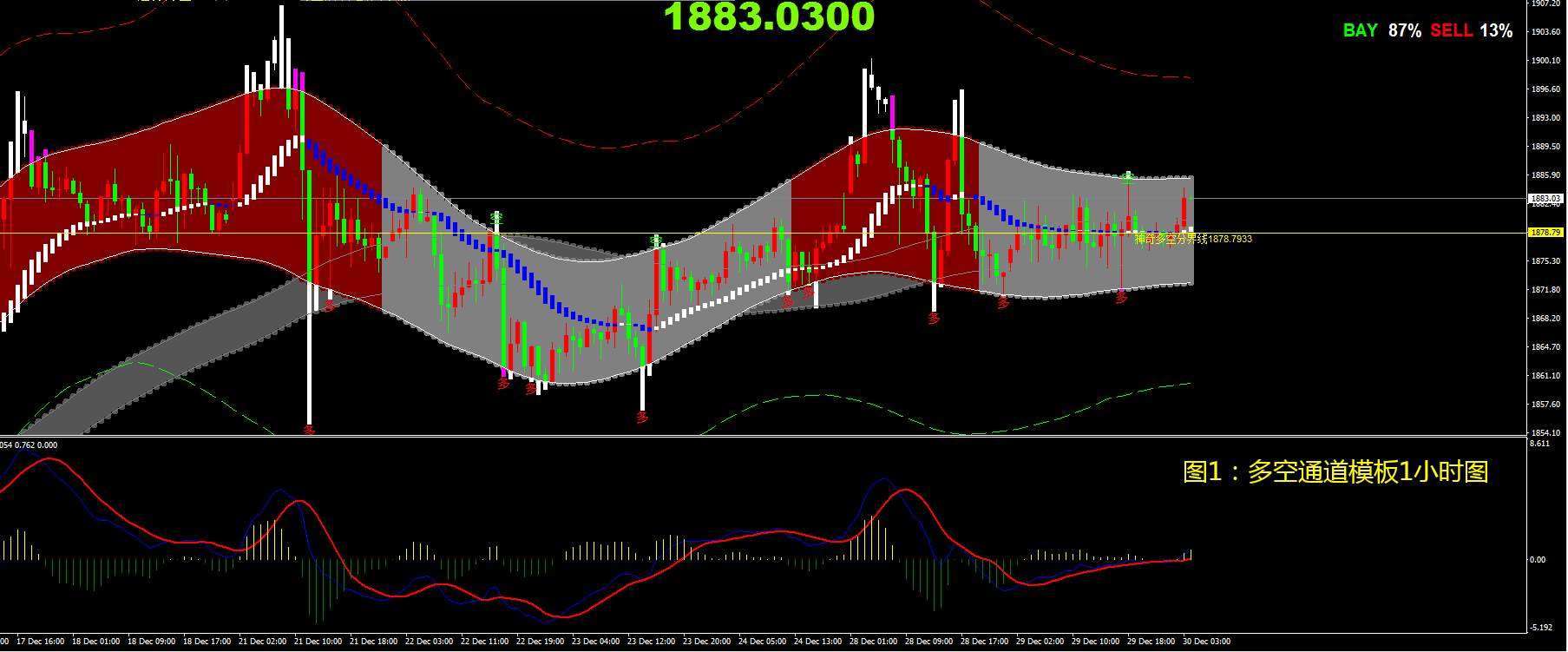Select the 30 Dec 03:00 time axis label

(x=1207, y=642)
